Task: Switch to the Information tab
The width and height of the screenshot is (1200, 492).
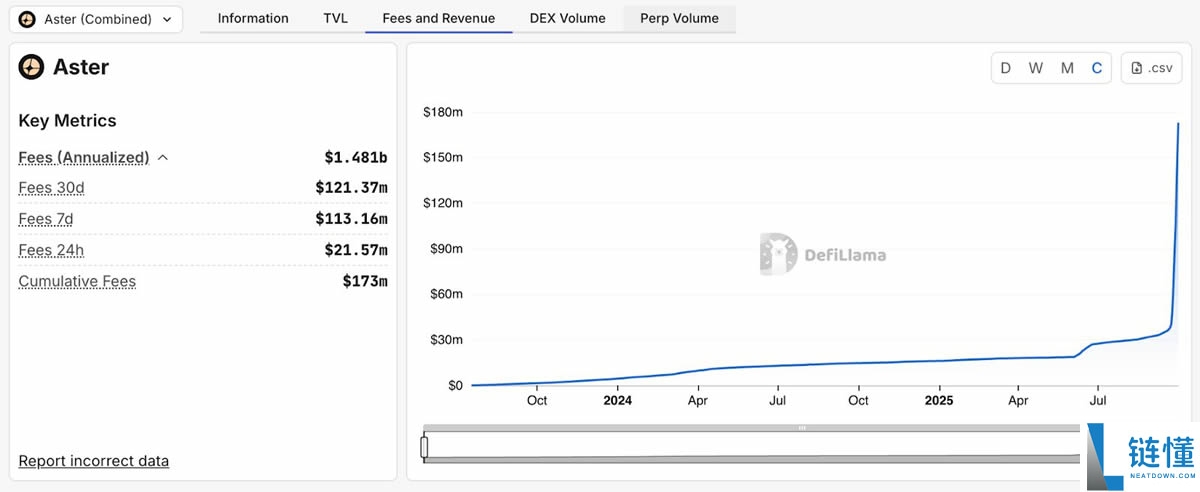Action: point(253,18)
